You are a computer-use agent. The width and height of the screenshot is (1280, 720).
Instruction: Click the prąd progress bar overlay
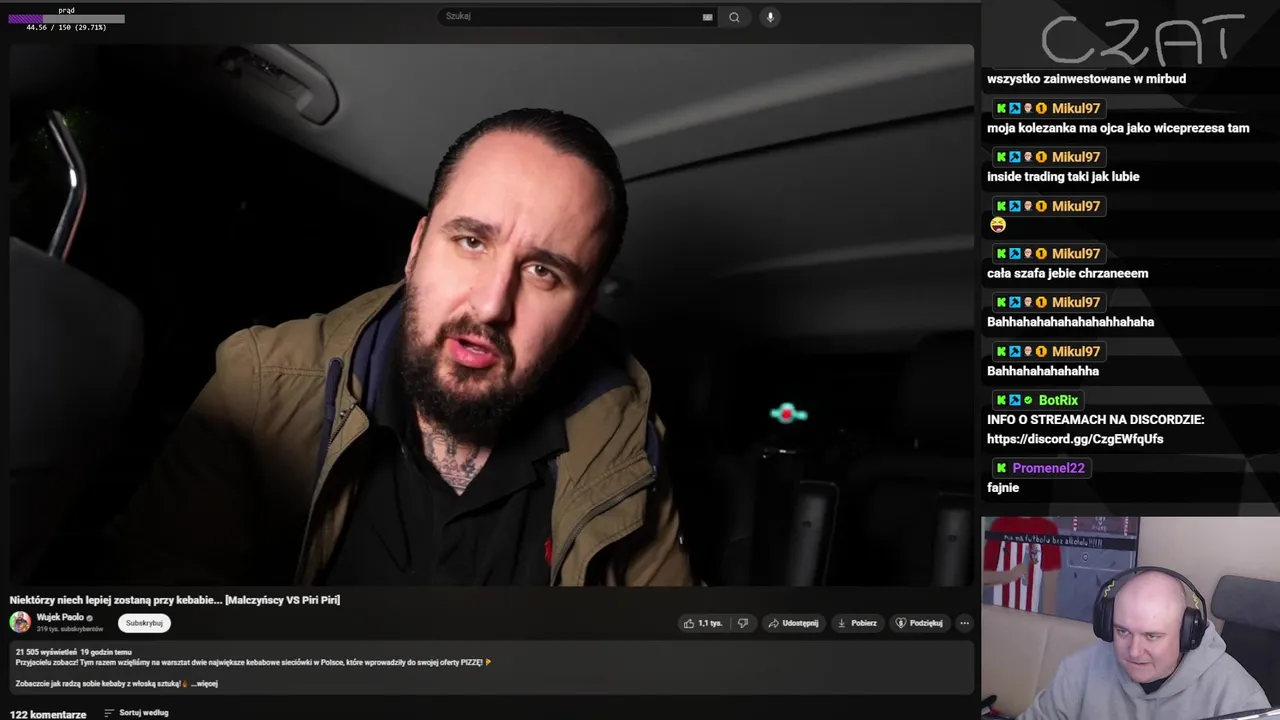coord(66,19)
